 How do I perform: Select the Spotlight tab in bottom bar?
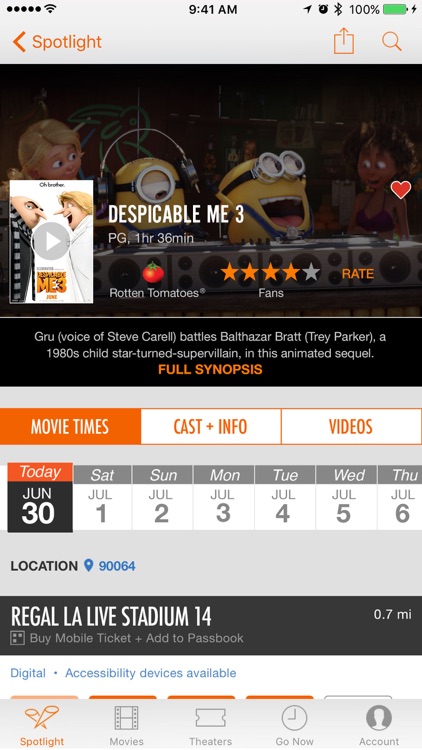click(42, 726)
